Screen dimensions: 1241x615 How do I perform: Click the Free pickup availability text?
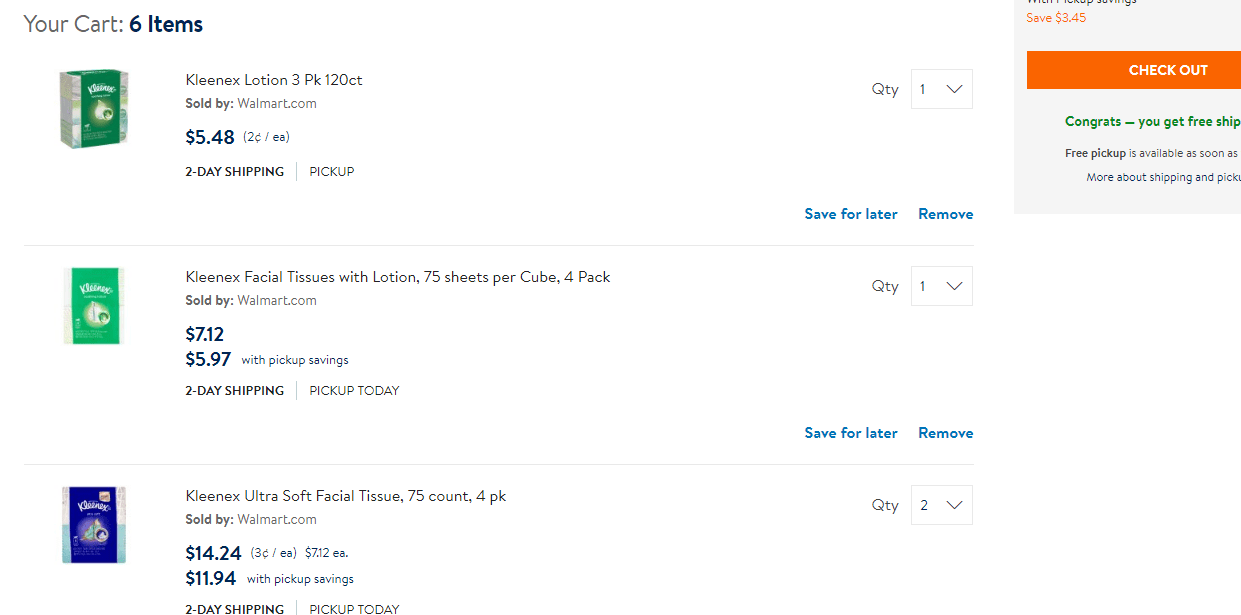coord(1150,154)
